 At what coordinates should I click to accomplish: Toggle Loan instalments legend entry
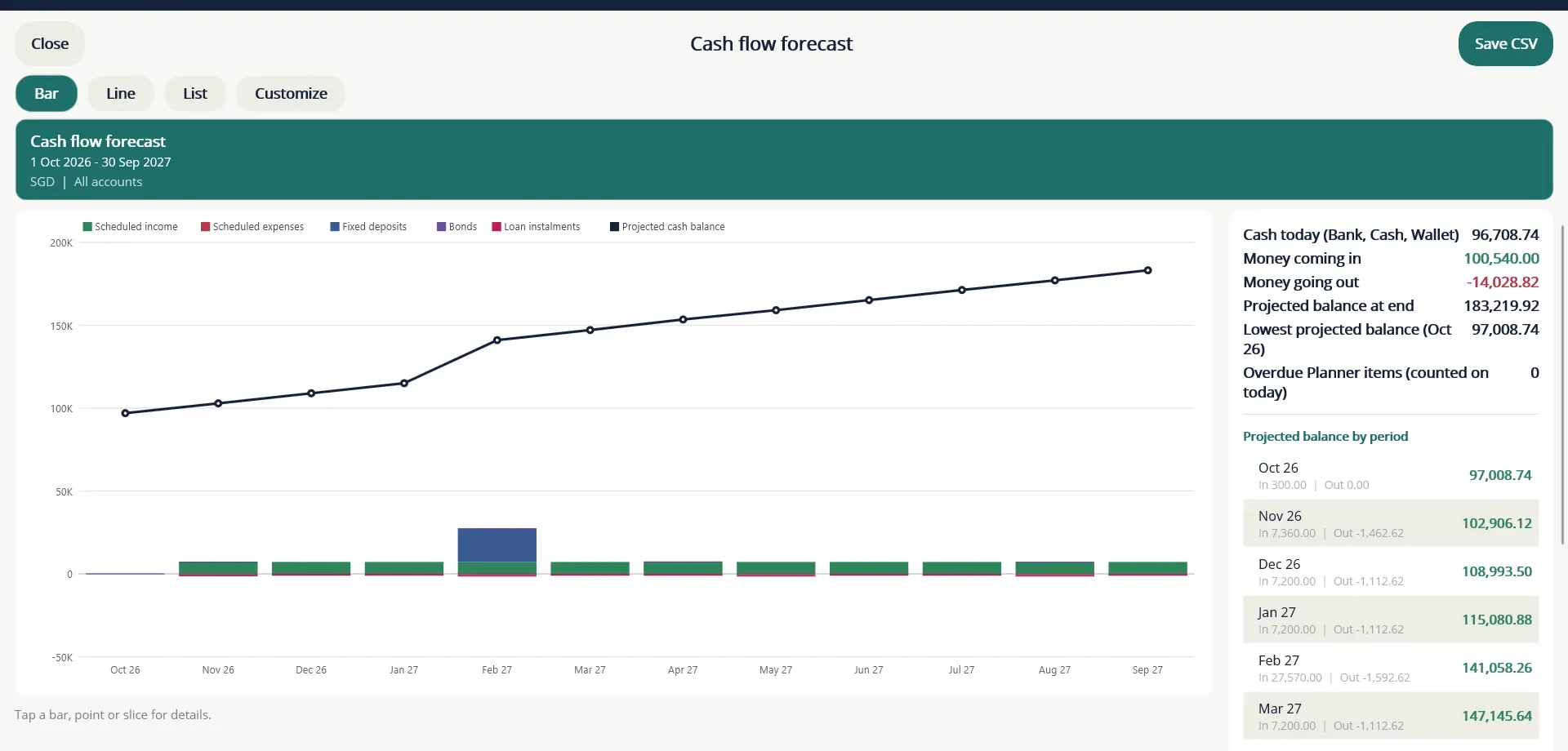pyautogui.click(x=536, y=227)
